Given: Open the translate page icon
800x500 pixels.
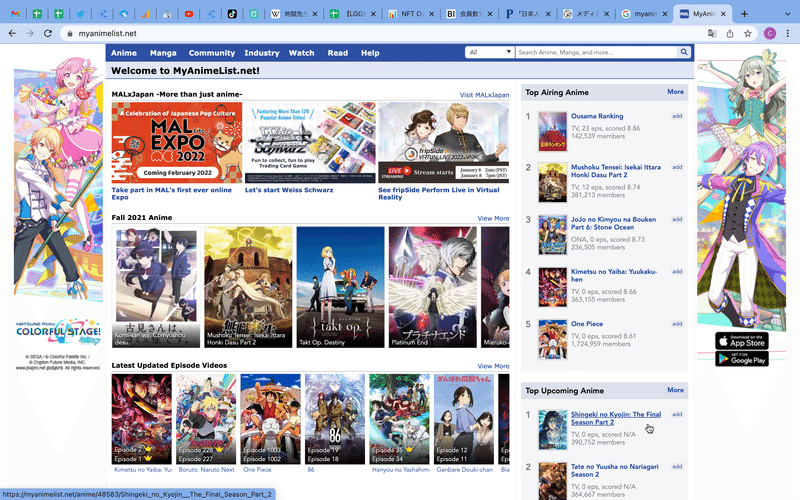Looking at the screenshot, I should pyautogui.click(x=712, y=33).
